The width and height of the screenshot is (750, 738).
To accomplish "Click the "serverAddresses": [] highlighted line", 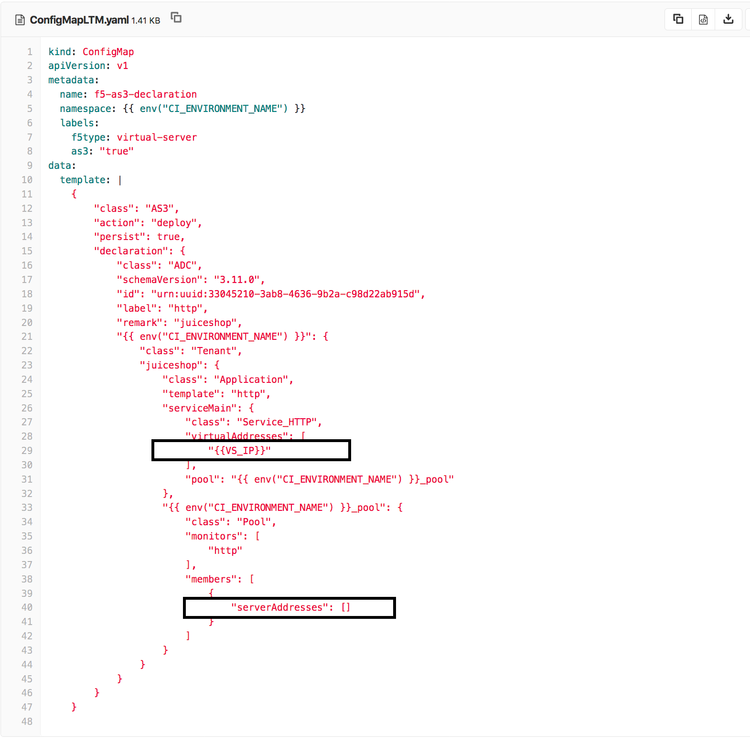I will [290, 607].
